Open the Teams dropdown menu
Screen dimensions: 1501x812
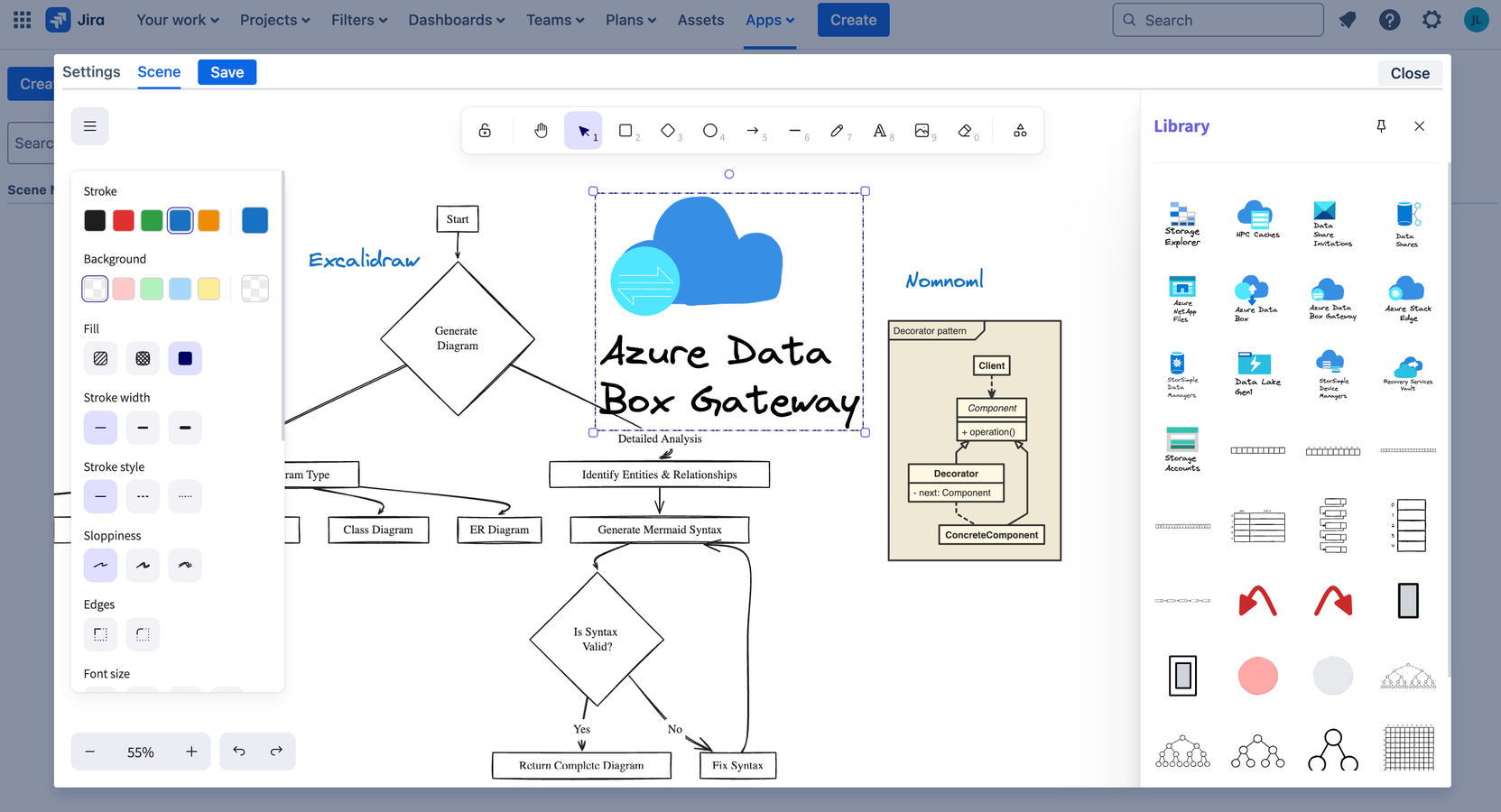[556, 20]
